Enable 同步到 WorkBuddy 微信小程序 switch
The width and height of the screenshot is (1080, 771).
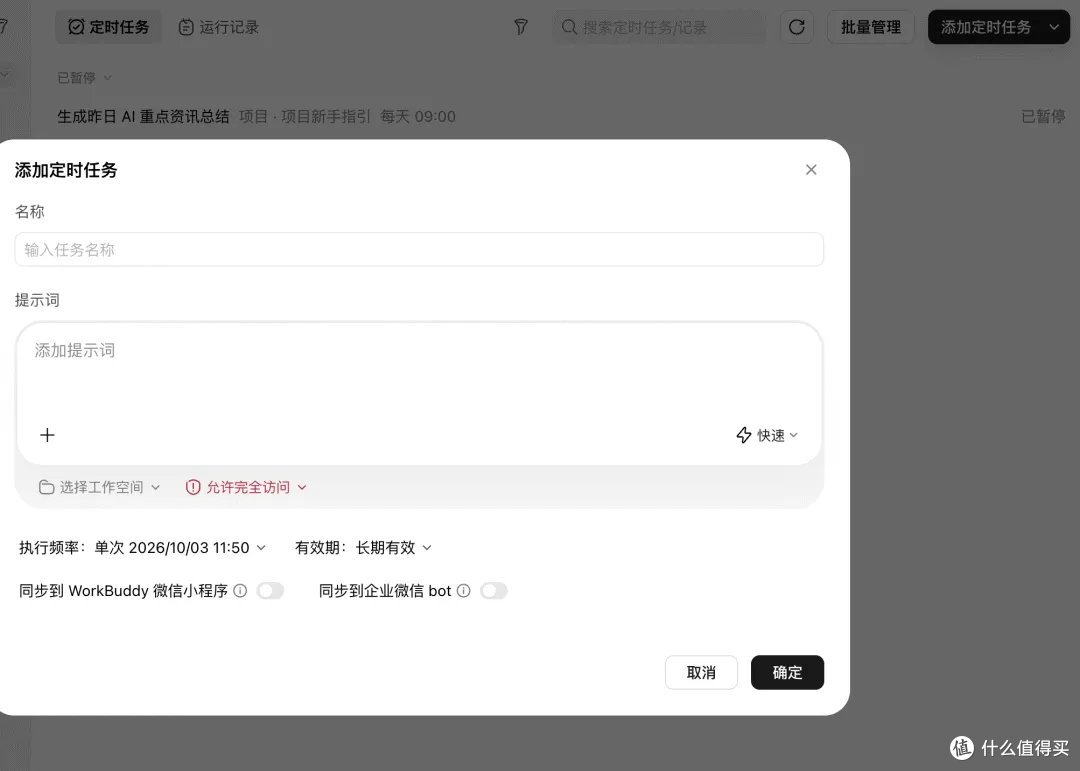click(270, 590)
